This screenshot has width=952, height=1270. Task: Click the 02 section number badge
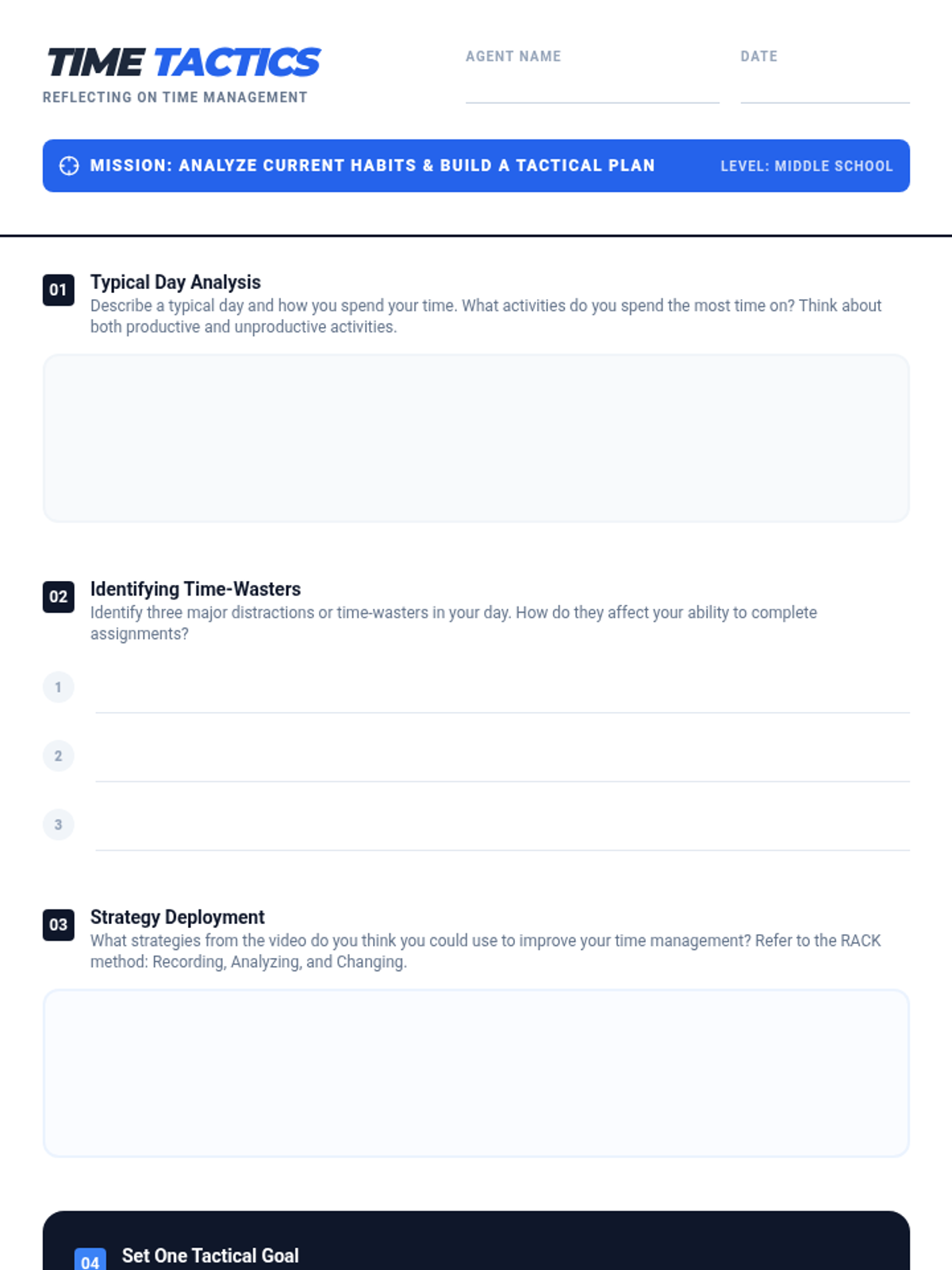pyautogui.click(x=59, y=597)
